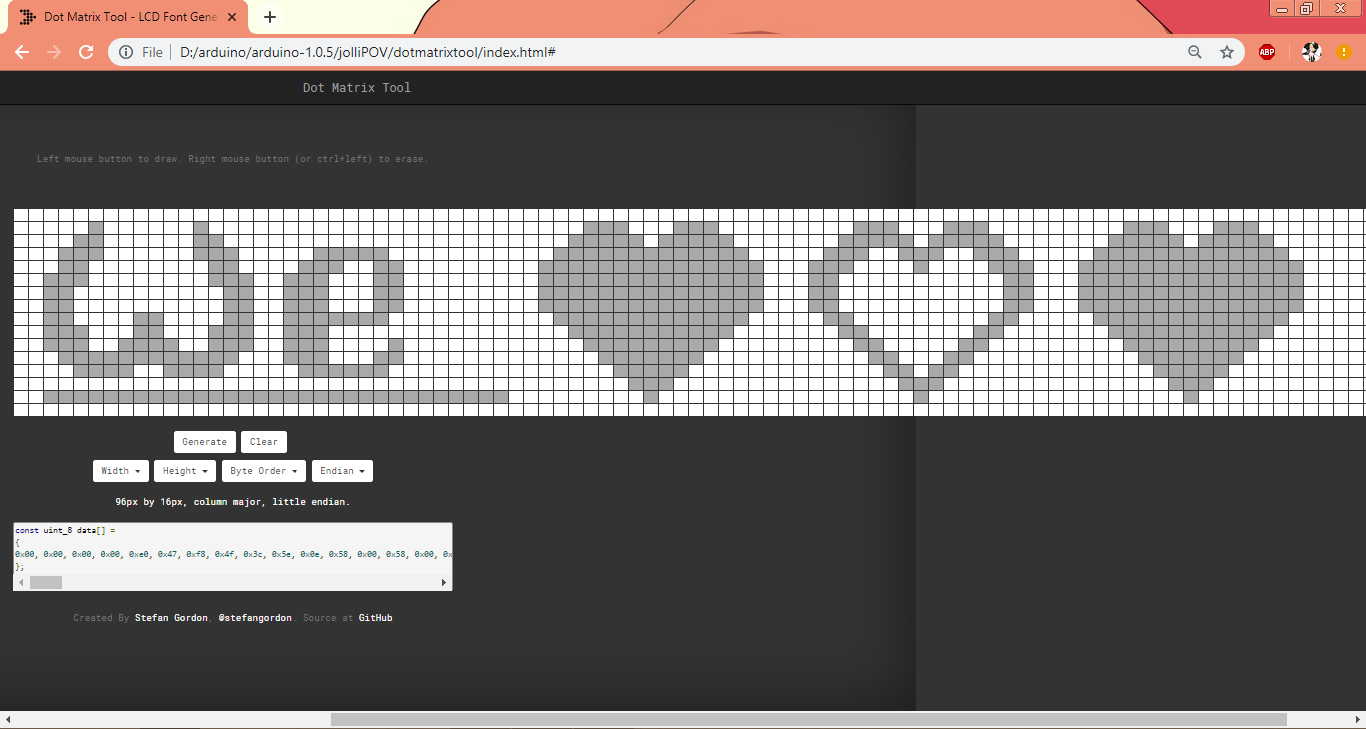The height and width of the screenshot is (729, 1366).
Task: Open the Chrome profile avatar icon
Action: coord(1311,51)
